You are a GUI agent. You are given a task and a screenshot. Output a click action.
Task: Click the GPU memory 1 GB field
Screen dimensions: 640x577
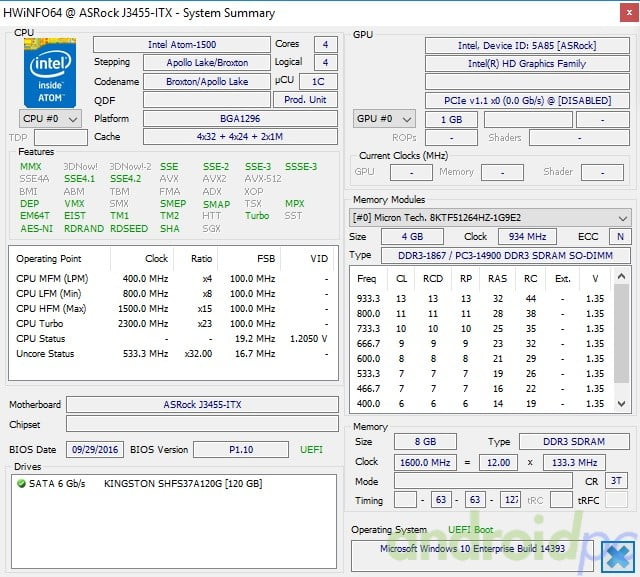coord(451,120)
